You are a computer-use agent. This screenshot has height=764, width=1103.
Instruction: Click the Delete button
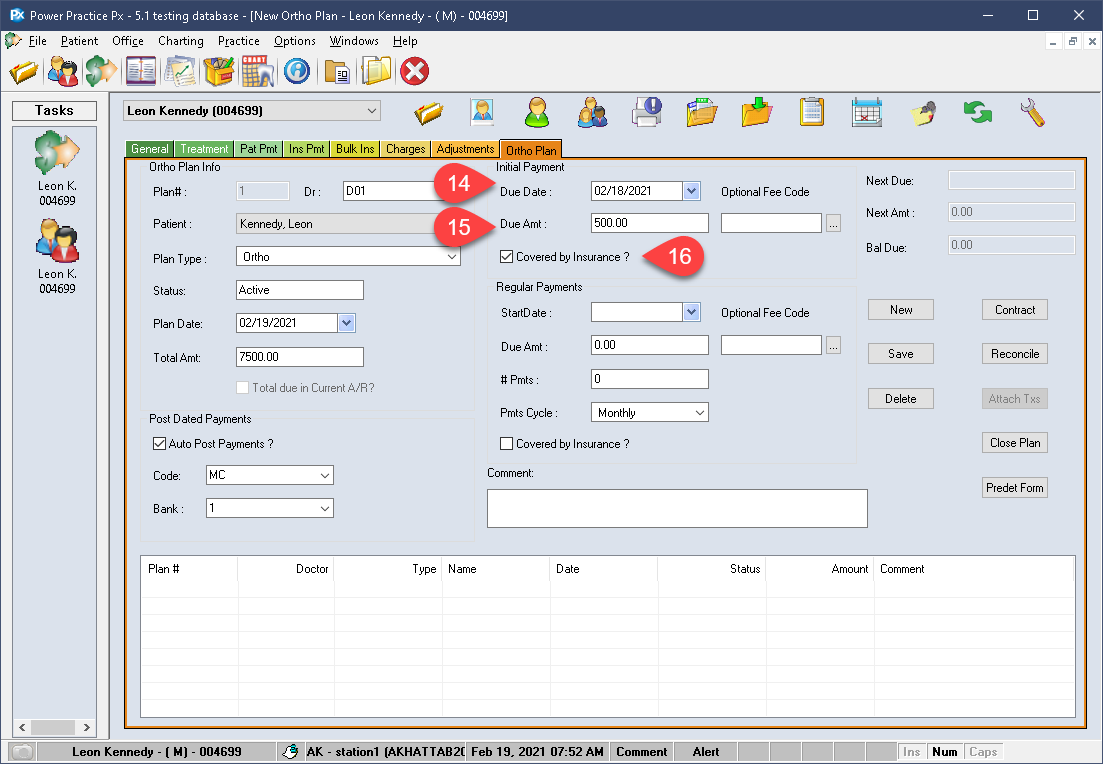pyautogui.click(x=901, y=399)
